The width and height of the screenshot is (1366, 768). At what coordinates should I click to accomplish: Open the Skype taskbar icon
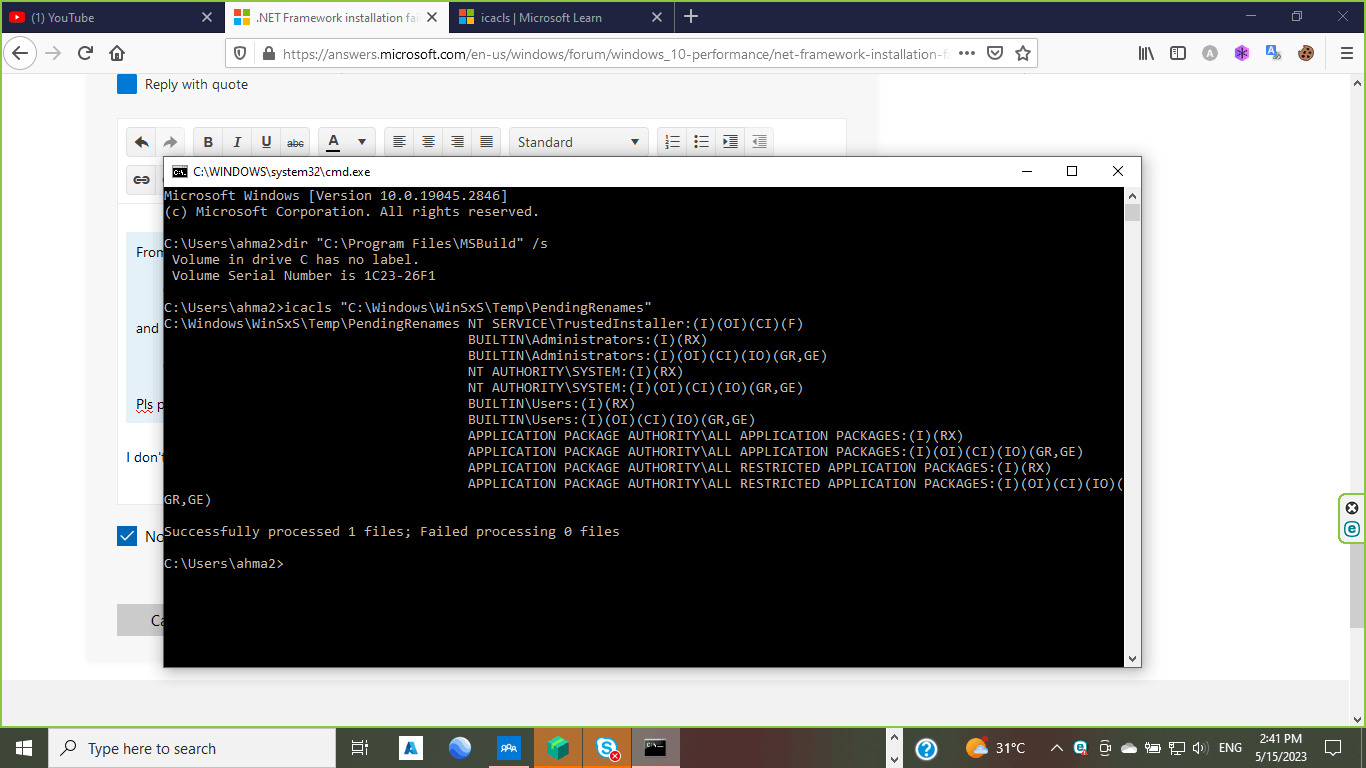pyautogui.click(x=607, y=748)
